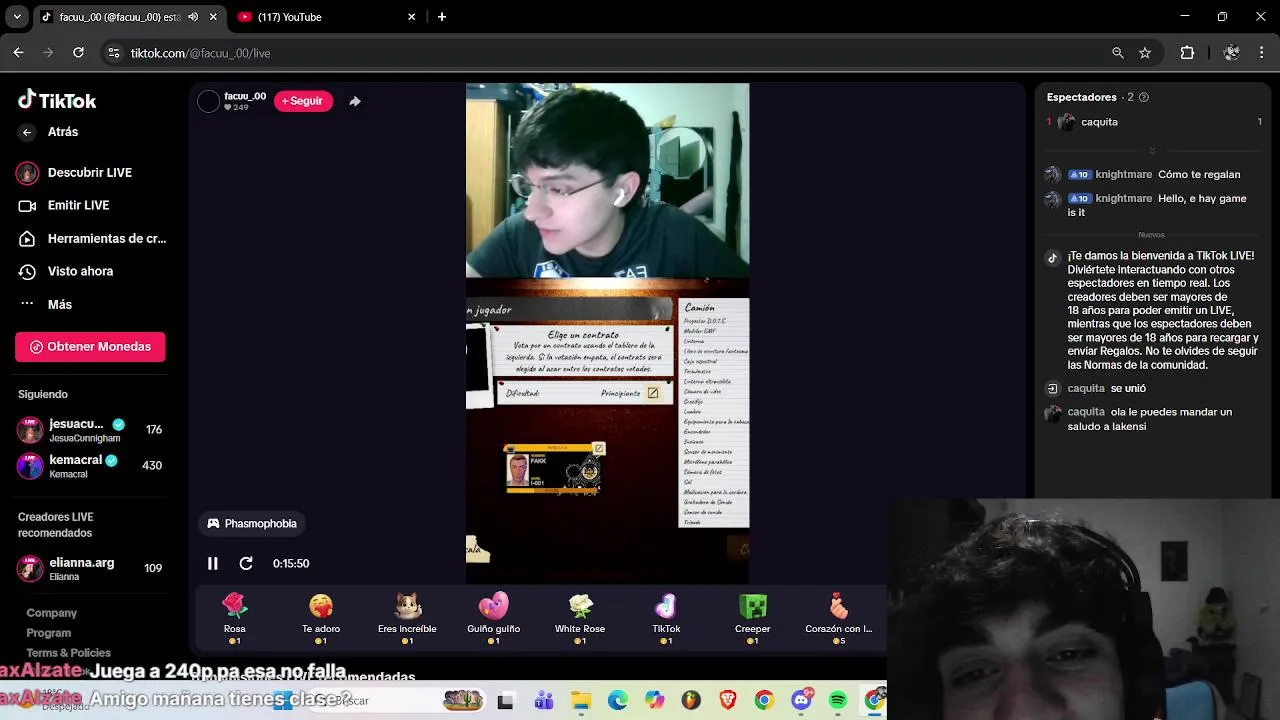This screenshot has width=1280, height=720.
Task: Click the Obtener Monedas button
Action: [90, 347]
